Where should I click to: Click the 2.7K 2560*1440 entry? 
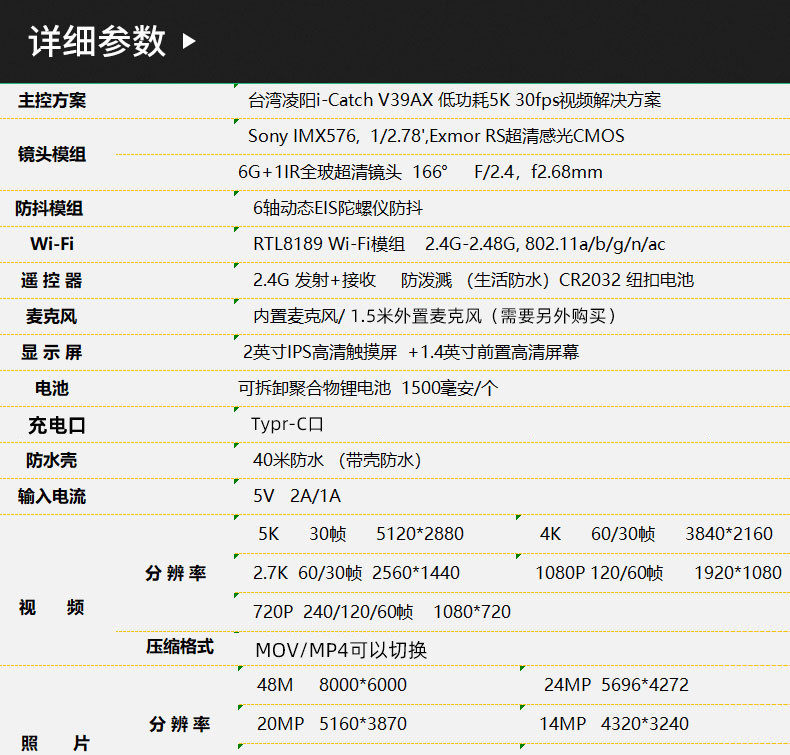pos(356,573)
